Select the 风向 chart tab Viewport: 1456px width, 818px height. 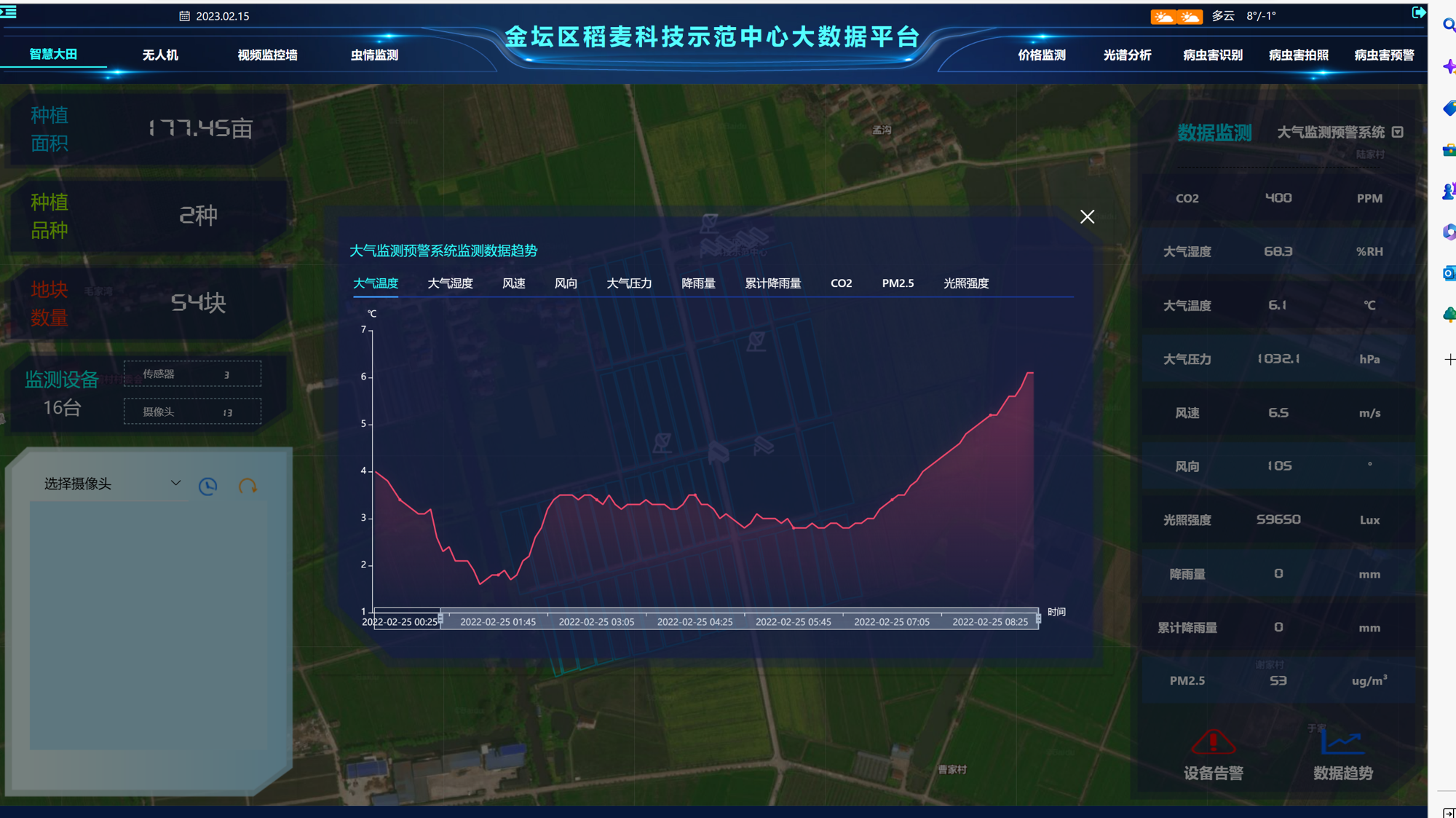(x=566, y=283)
